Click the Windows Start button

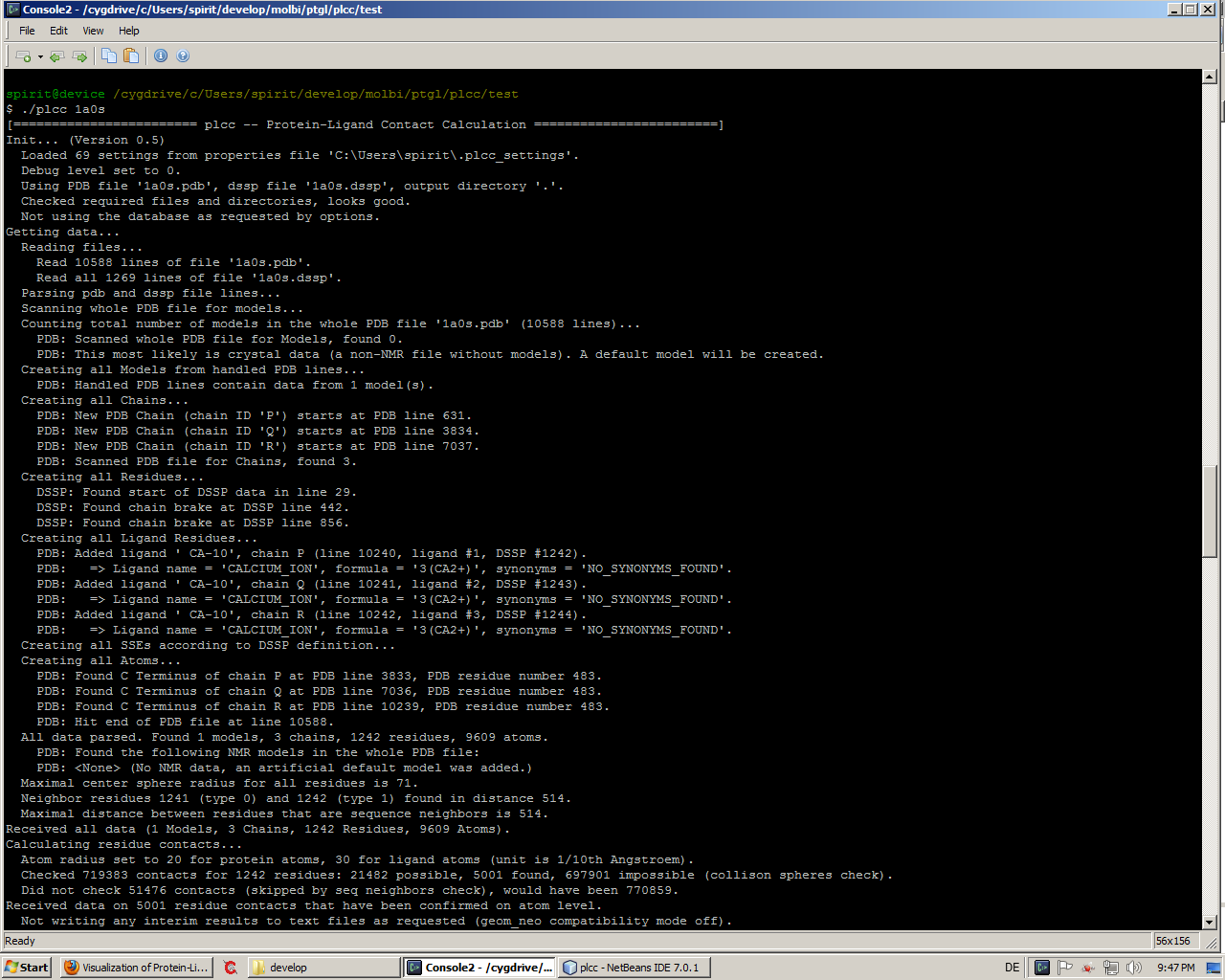click(x=27, y=968)
